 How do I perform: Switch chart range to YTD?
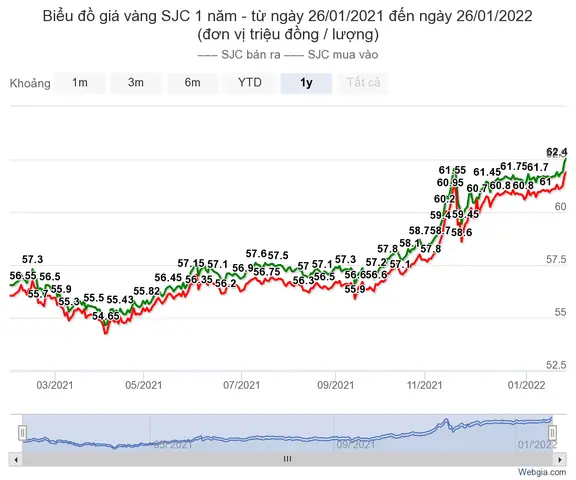tap(250, 83)
